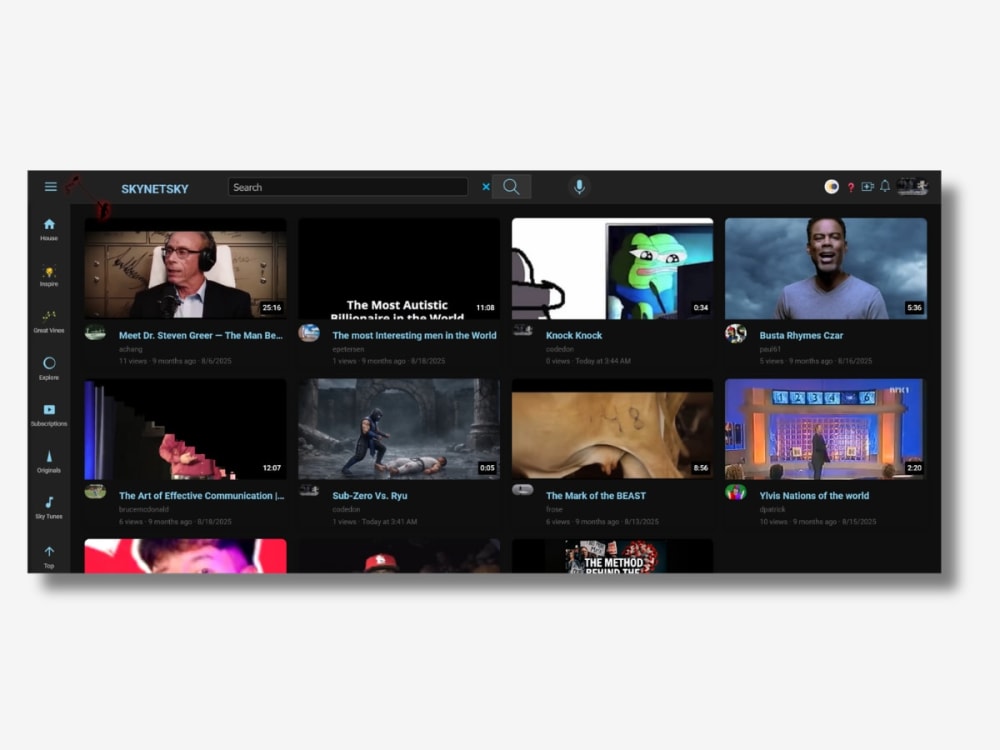Image resolution: width=1000 pixels, height=750 pixels.
Task: Open 'Meet Dr. Steven Greer' title link
Action: 200,335
